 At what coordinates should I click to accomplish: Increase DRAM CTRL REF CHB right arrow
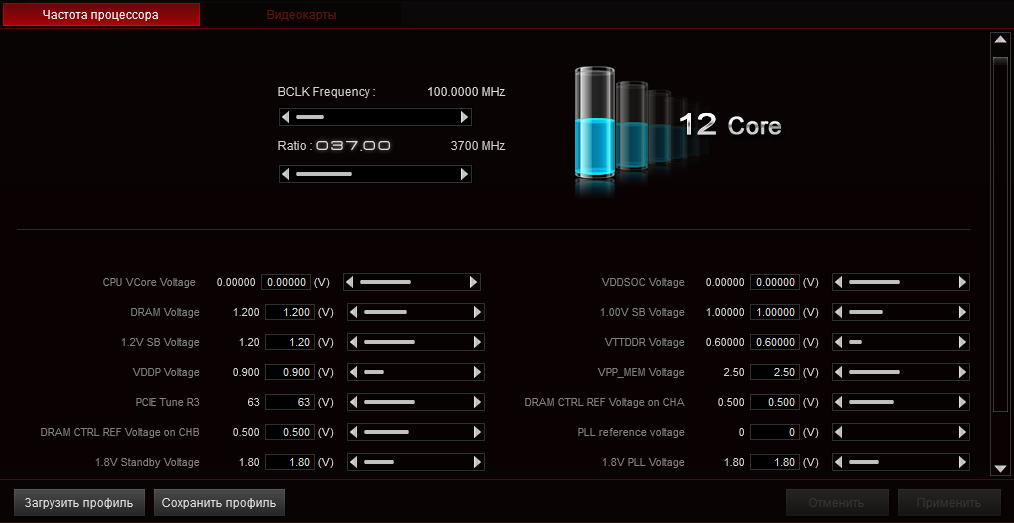pos(478,432)
